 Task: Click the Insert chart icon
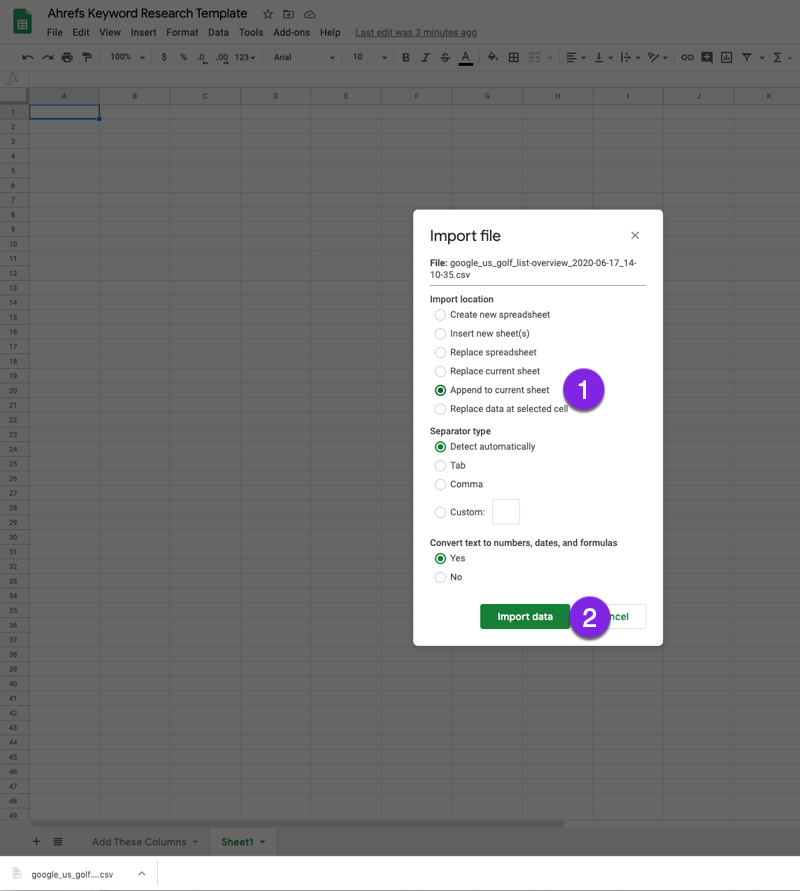[x=726, y=57]
